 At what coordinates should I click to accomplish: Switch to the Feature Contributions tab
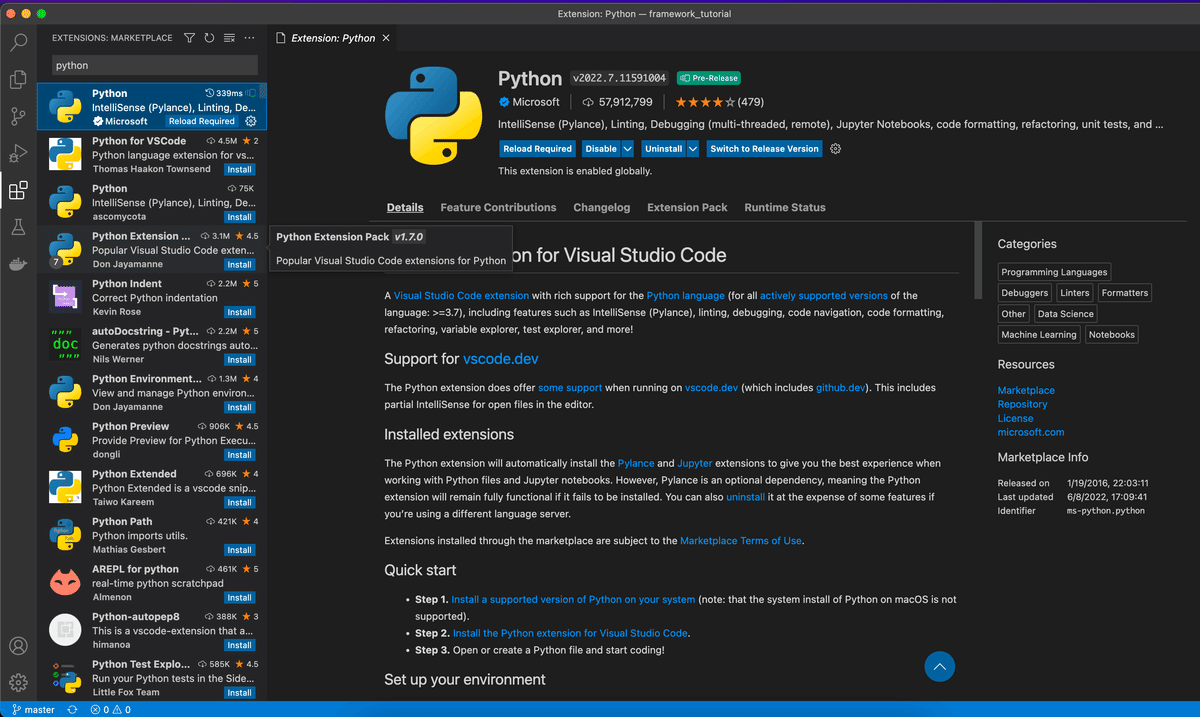tap(498, 207)
